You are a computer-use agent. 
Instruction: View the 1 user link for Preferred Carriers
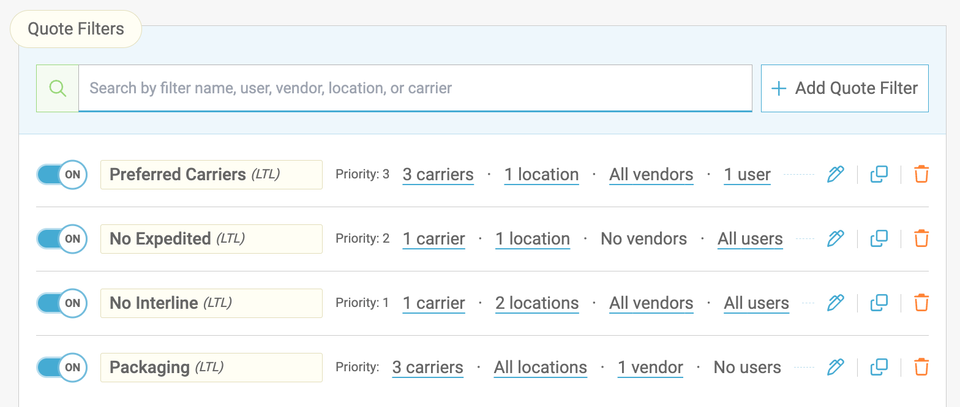(x=747, y=174)
